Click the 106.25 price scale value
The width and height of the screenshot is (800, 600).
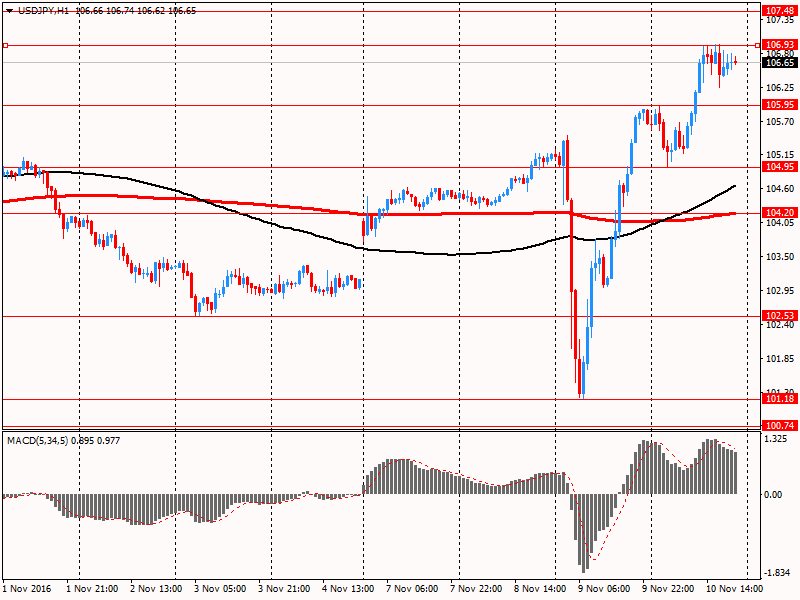click(x=780, y=88)
